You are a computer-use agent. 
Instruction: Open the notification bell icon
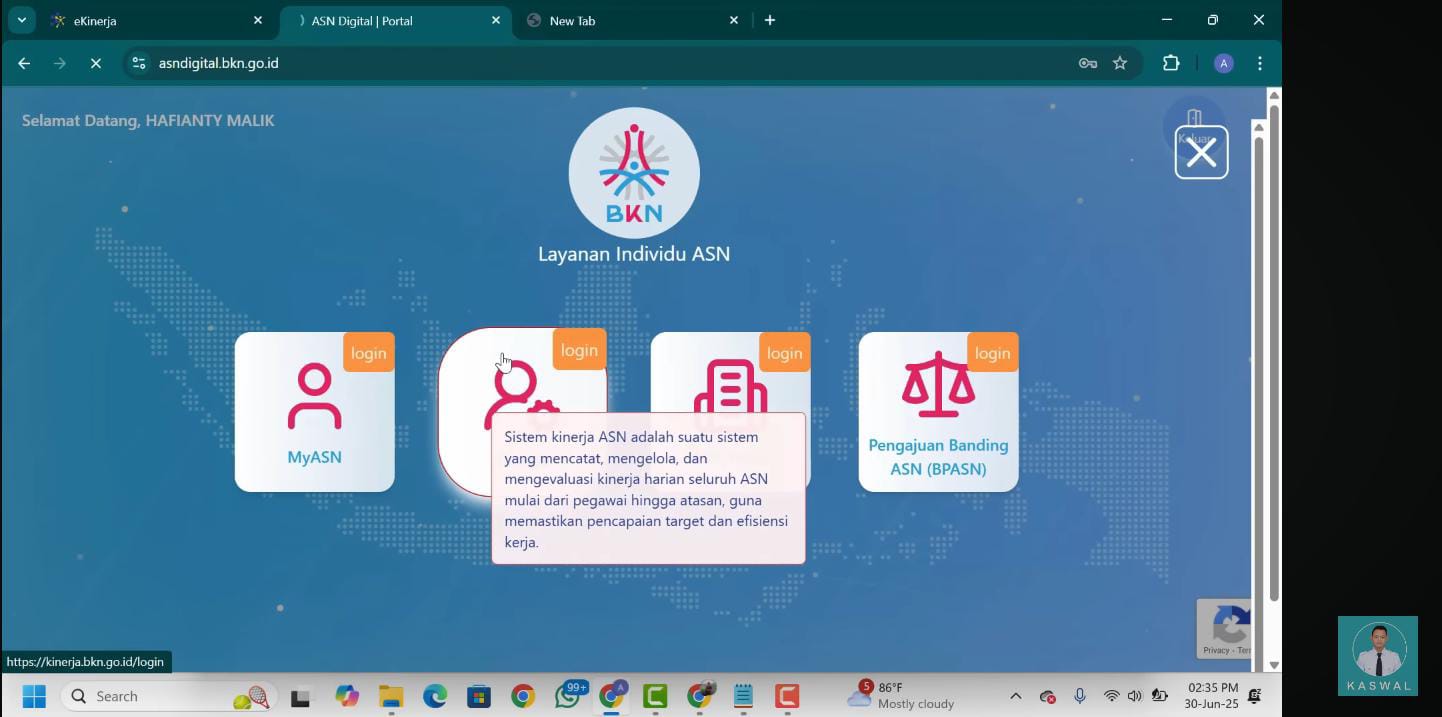pyautogui.click(x=1255, y=696)
